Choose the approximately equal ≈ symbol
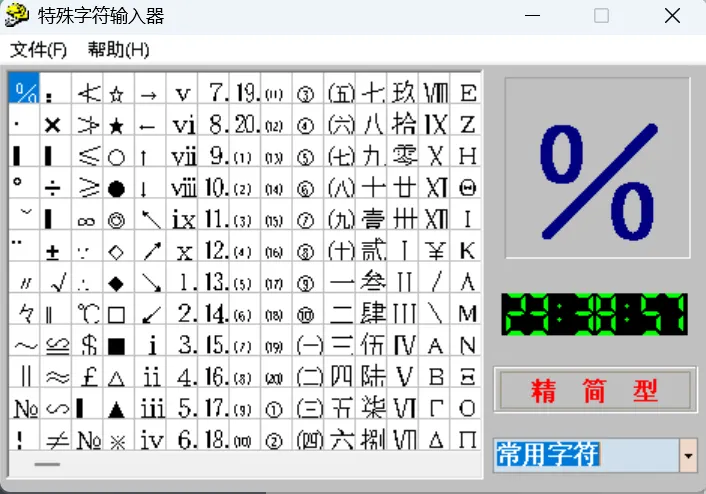The height and width of the screenshot is (494, 706). [x=56, y=372]
